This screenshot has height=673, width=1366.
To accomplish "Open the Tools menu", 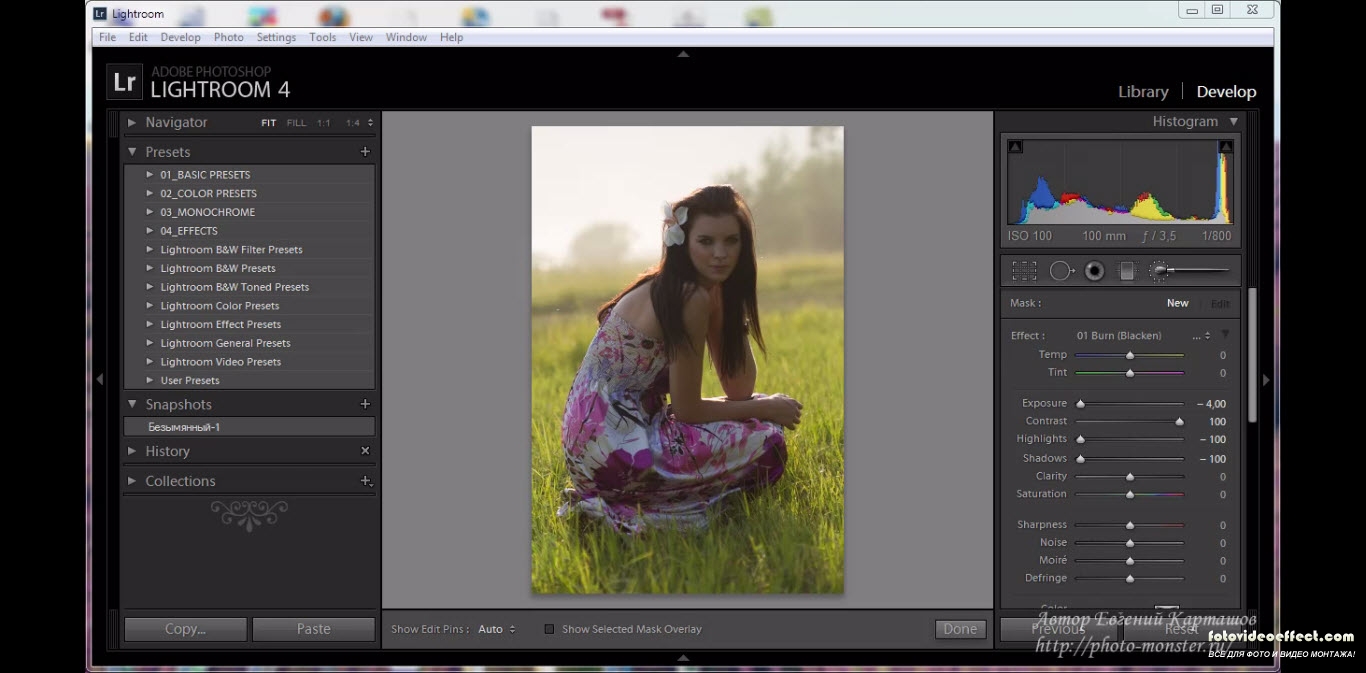I will [323, 37].
